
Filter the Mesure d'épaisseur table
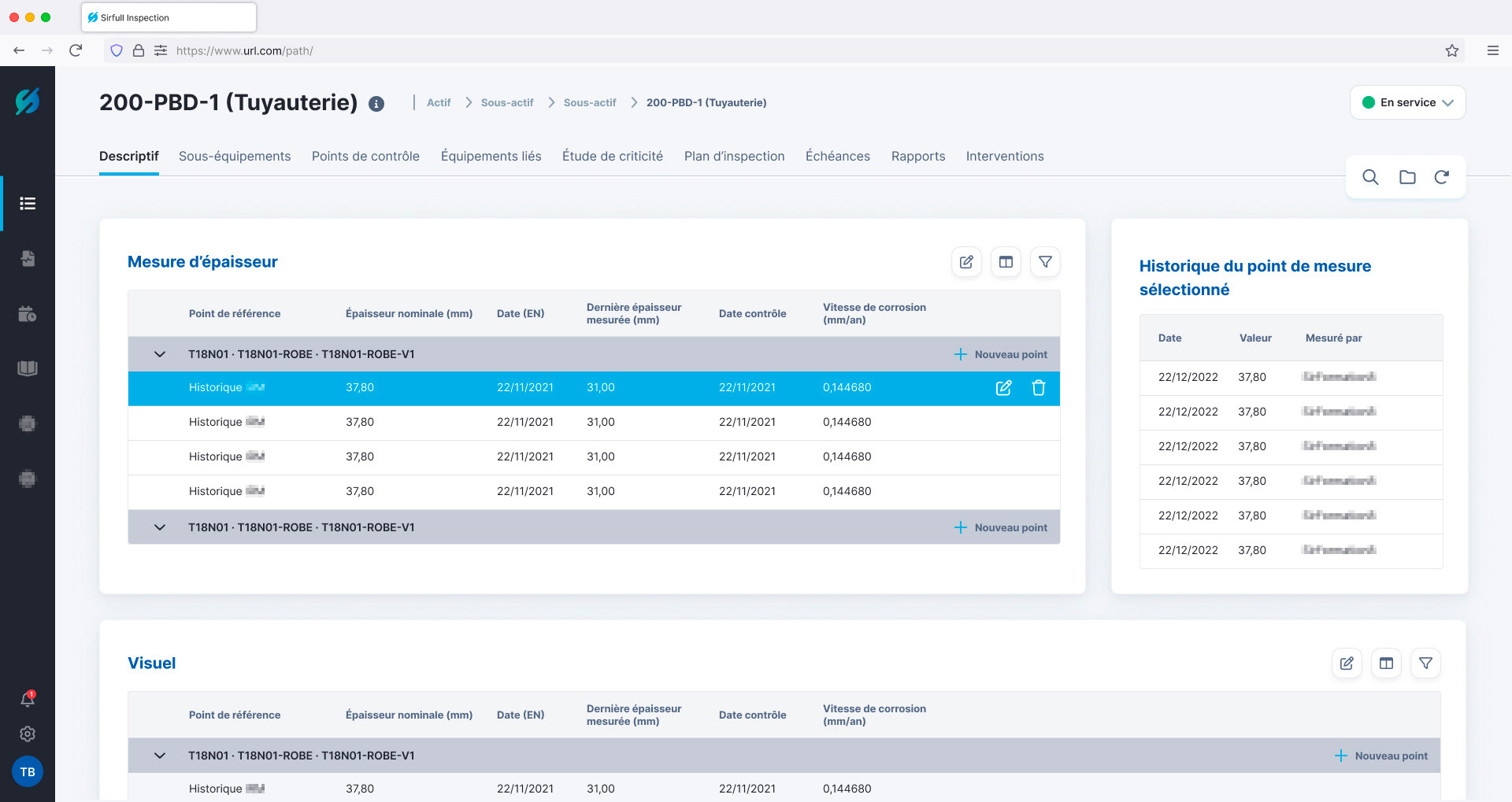1045,262
